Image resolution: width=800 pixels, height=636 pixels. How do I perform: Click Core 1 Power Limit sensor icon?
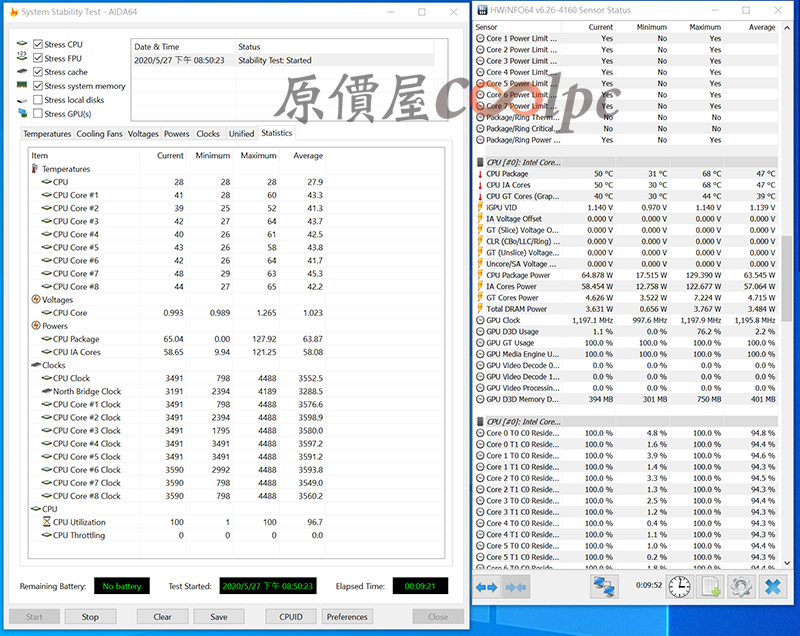(480, 38)
